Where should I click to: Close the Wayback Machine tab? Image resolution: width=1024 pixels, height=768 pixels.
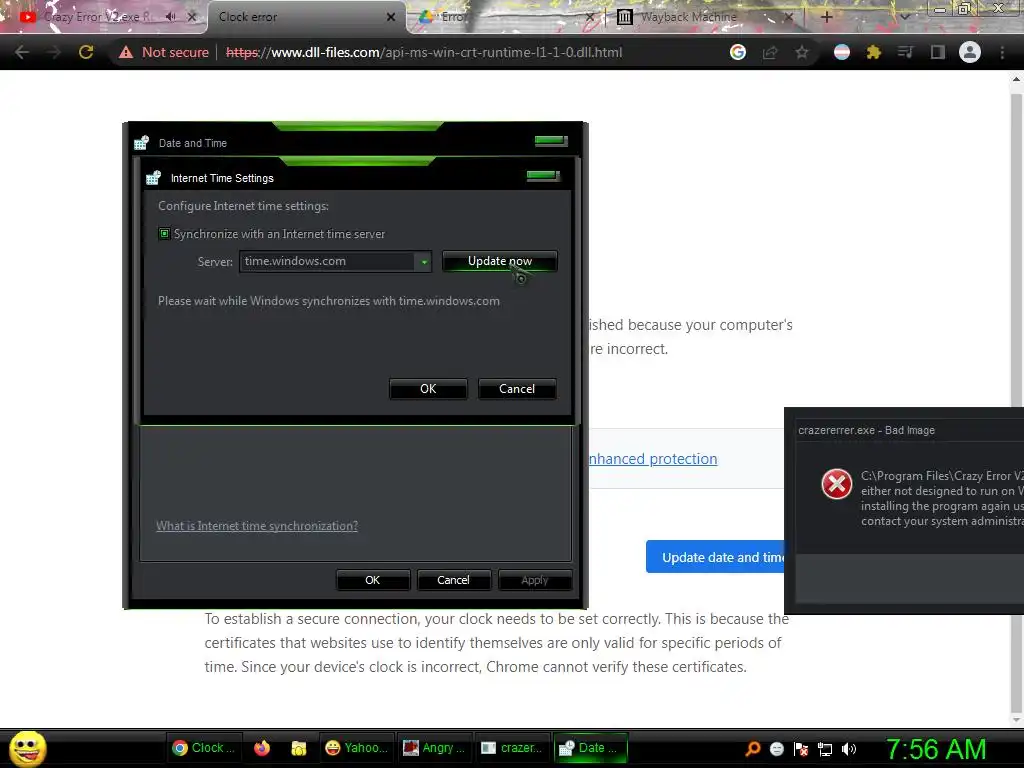coord(789,17)
